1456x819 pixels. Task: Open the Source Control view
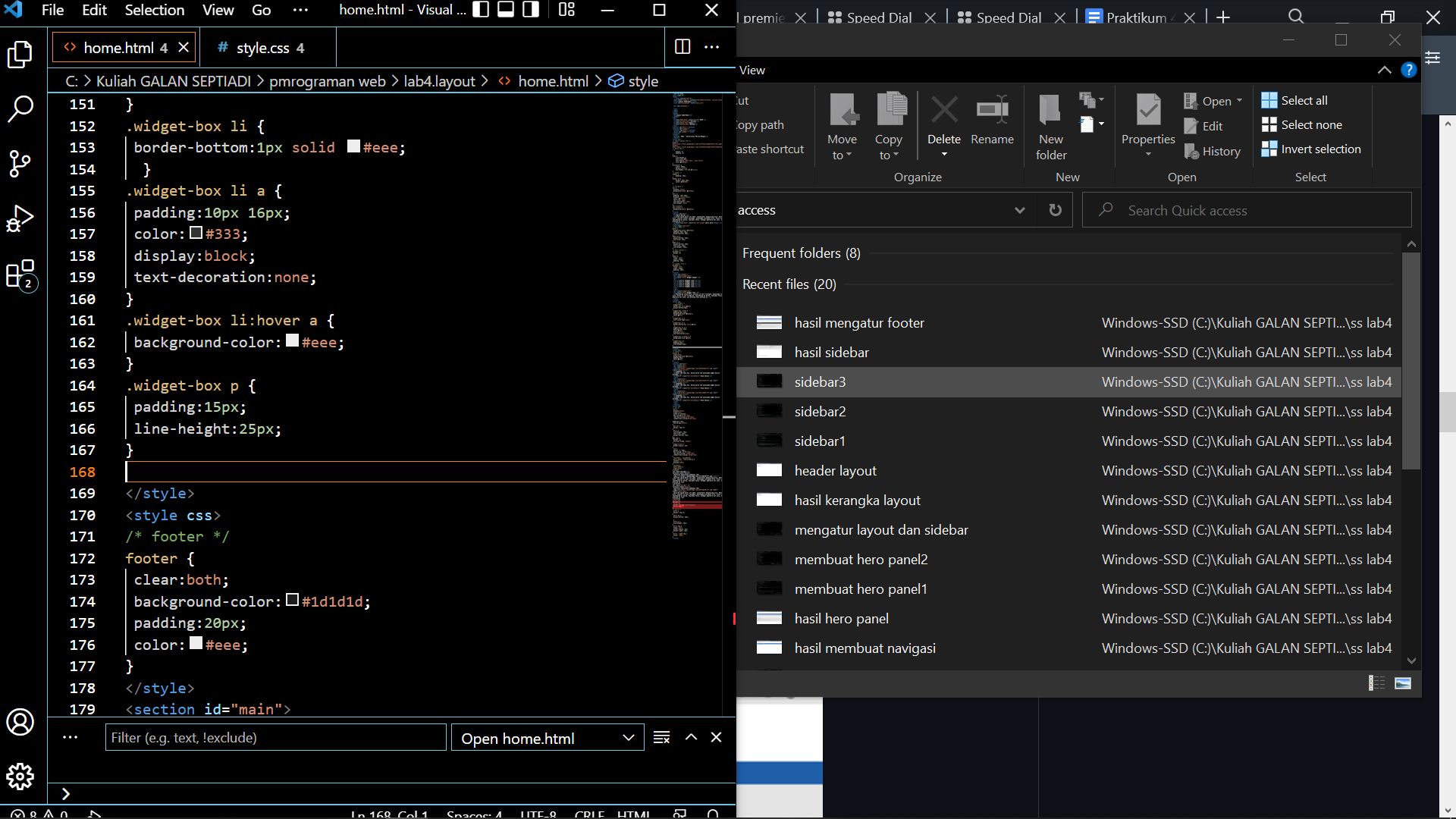(x=20, y=163)
